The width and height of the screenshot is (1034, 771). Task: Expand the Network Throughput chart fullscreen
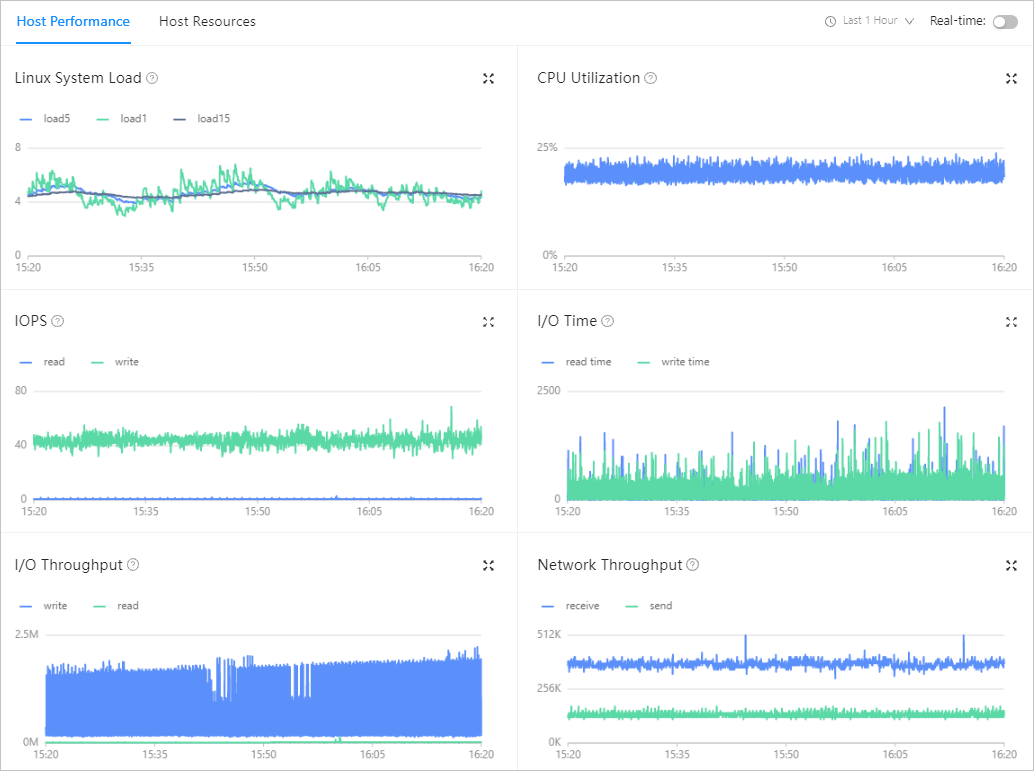coord(1011,565)
